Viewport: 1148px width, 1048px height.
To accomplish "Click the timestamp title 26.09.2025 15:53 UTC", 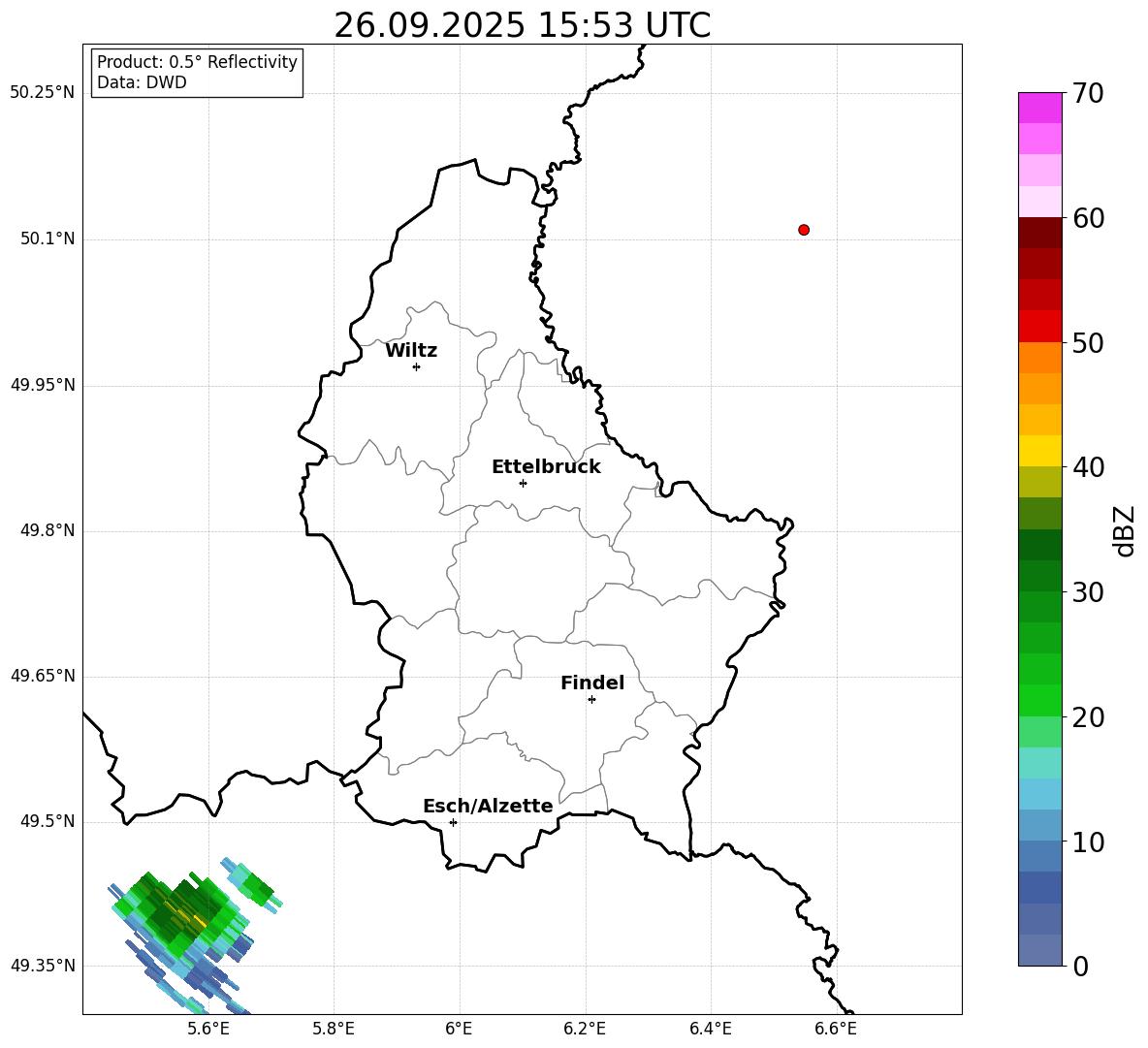I will click(522, 25).
